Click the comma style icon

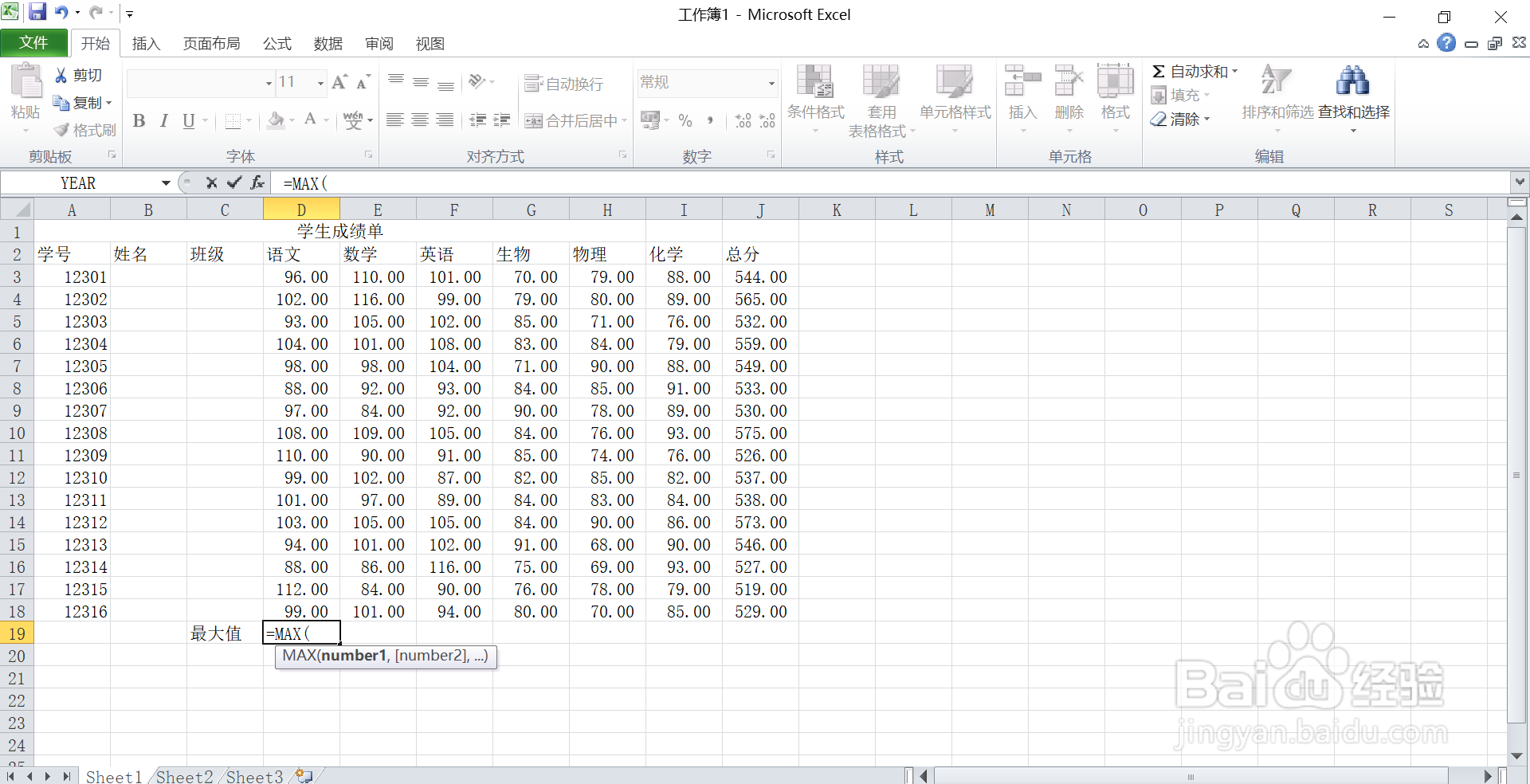(x=710, y=121)
